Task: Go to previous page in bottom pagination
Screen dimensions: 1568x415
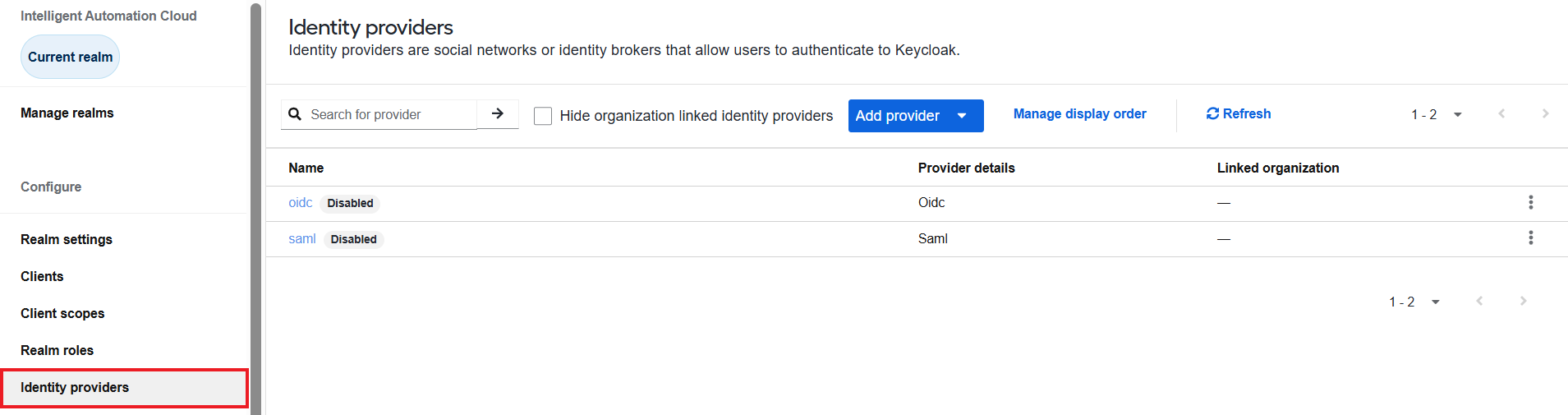Action: click(1479, 302)
